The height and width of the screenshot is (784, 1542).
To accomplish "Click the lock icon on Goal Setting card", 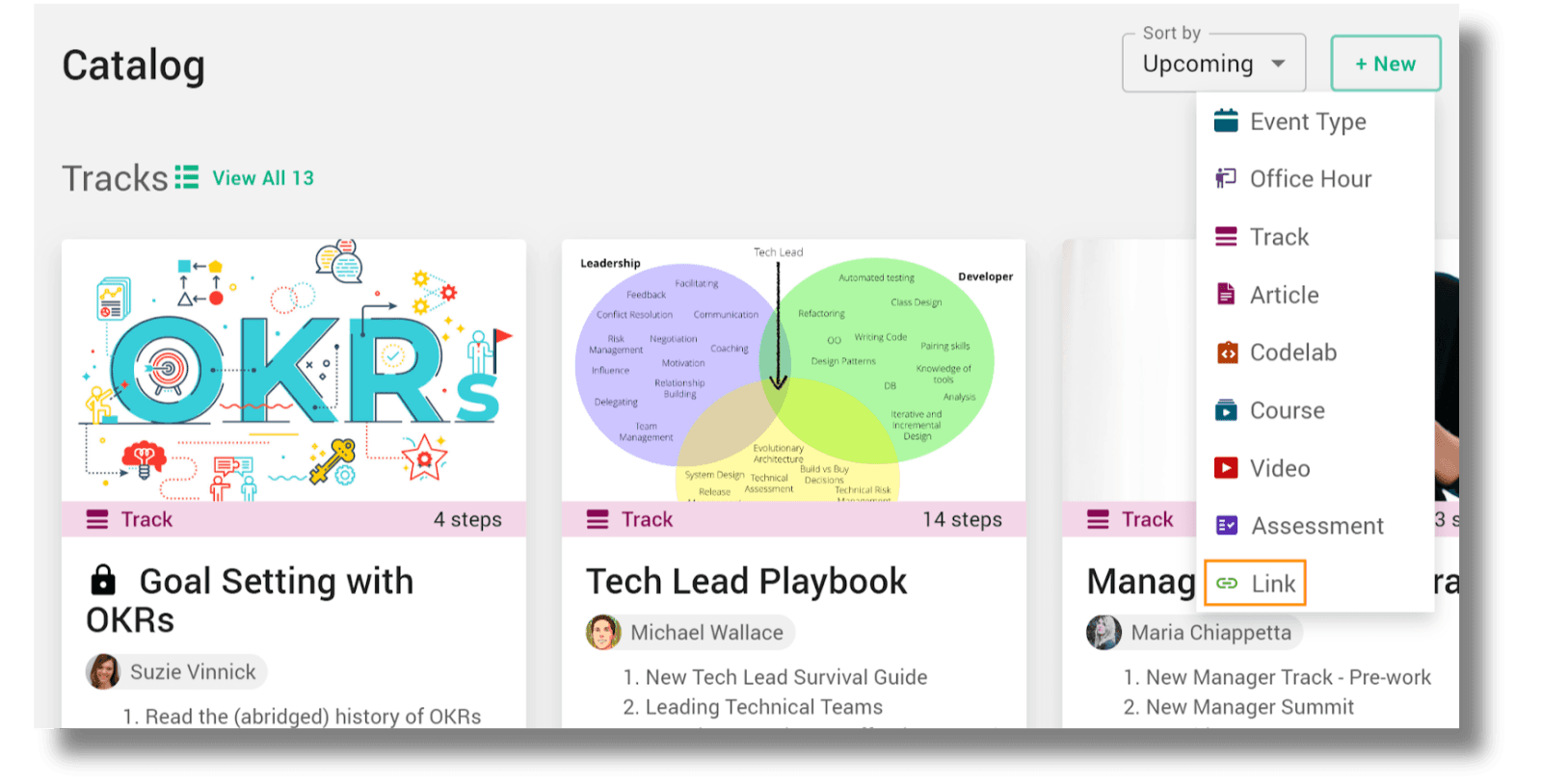I will tap(102, 580).
